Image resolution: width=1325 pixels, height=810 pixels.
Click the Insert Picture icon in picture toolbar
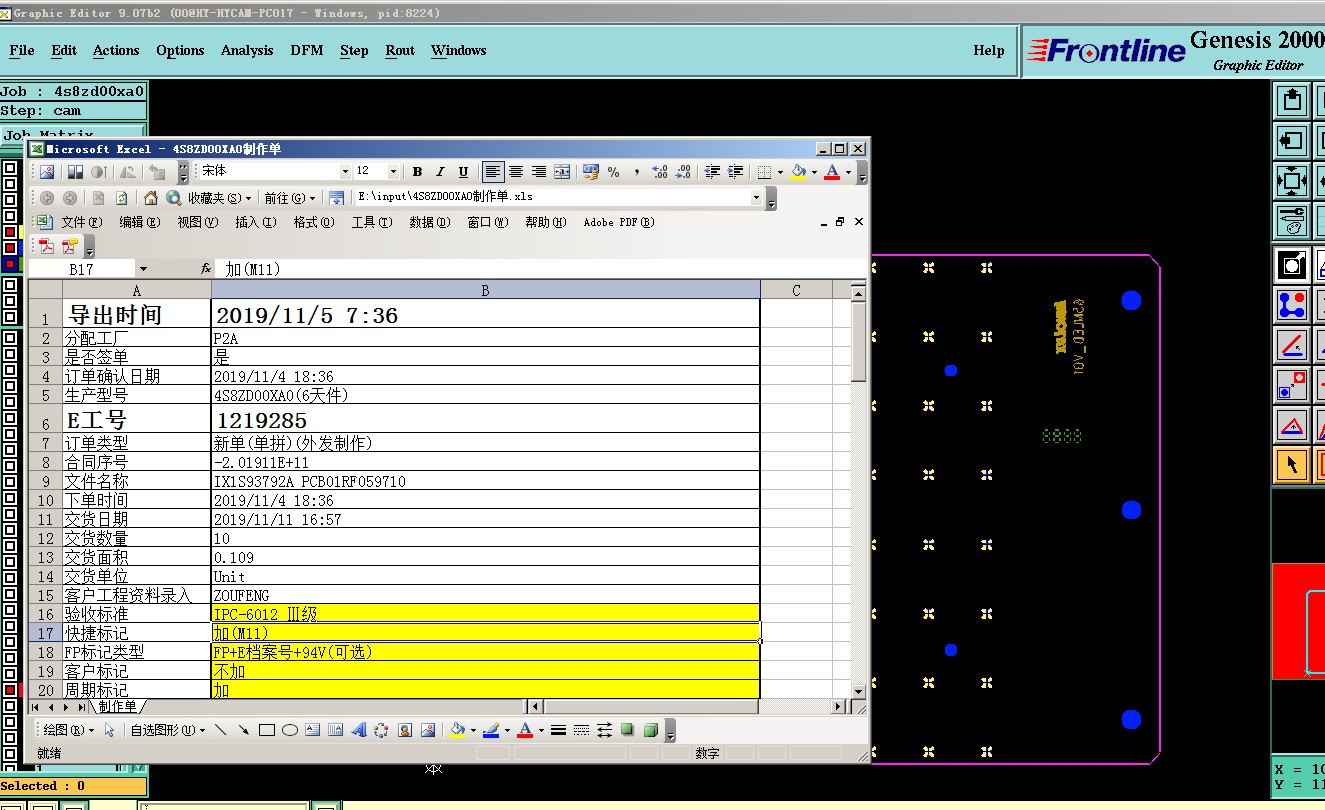click(47, 172)
